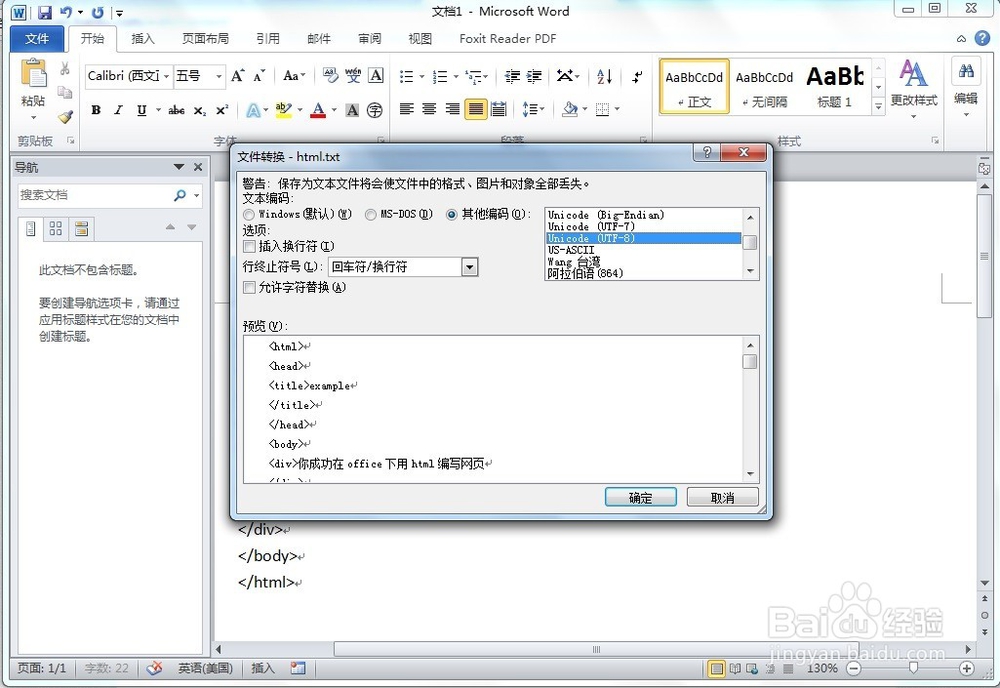
Task: Click the Sort A-Z icon
Action: pyautogui.click(x=605, y=77)
